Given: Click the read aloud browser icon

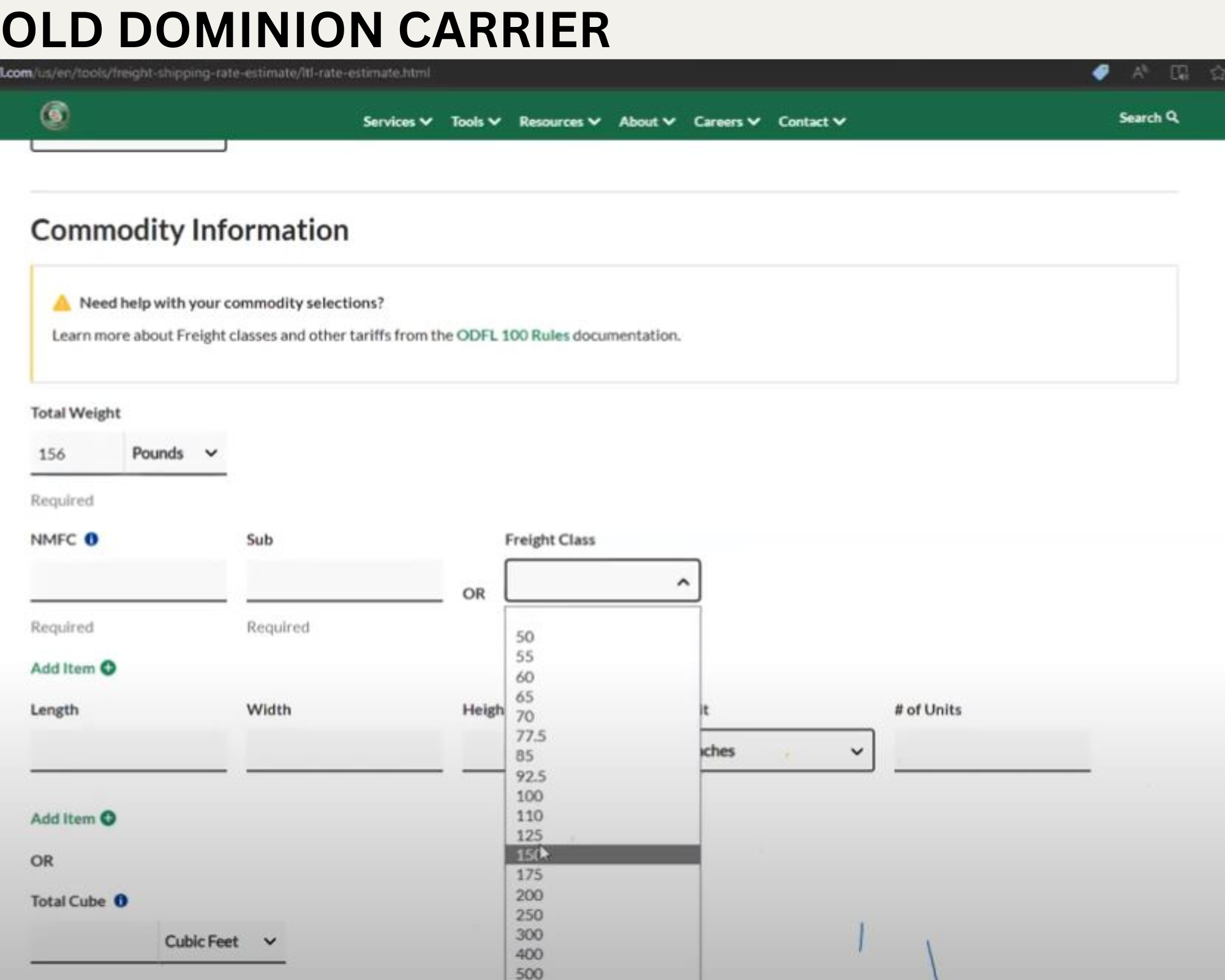Looking at the screenshot, I should pos(1139,73).
